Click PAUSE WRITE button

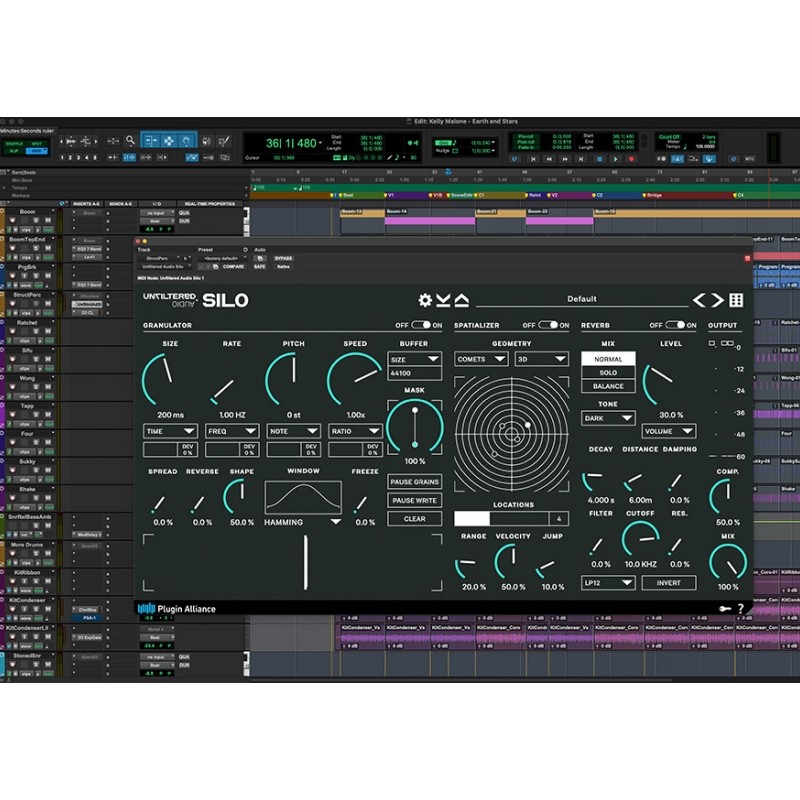click(414, 501)
